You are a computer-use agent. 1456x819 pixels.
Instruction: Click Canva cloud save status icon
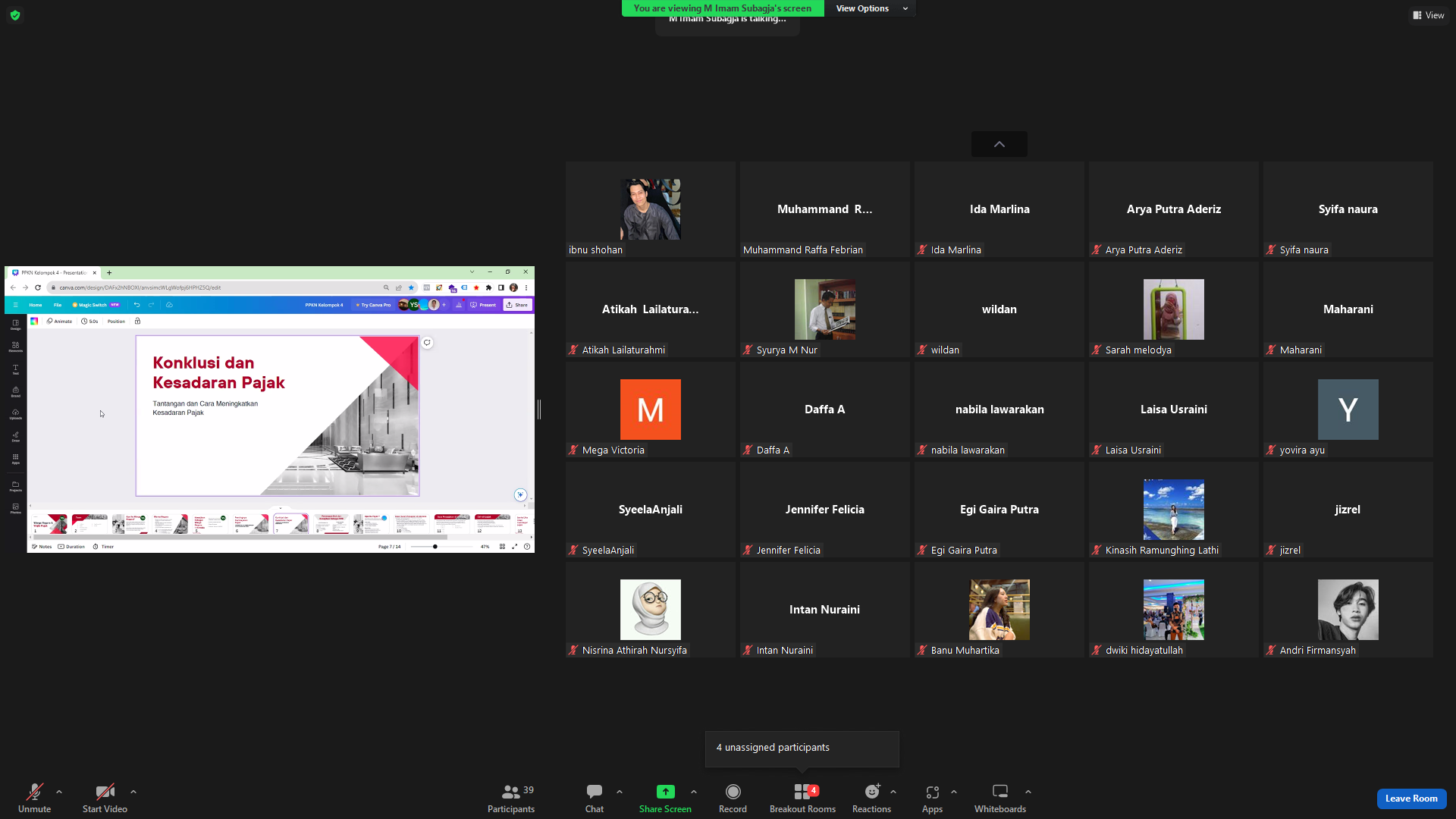(x=169, y=305)
